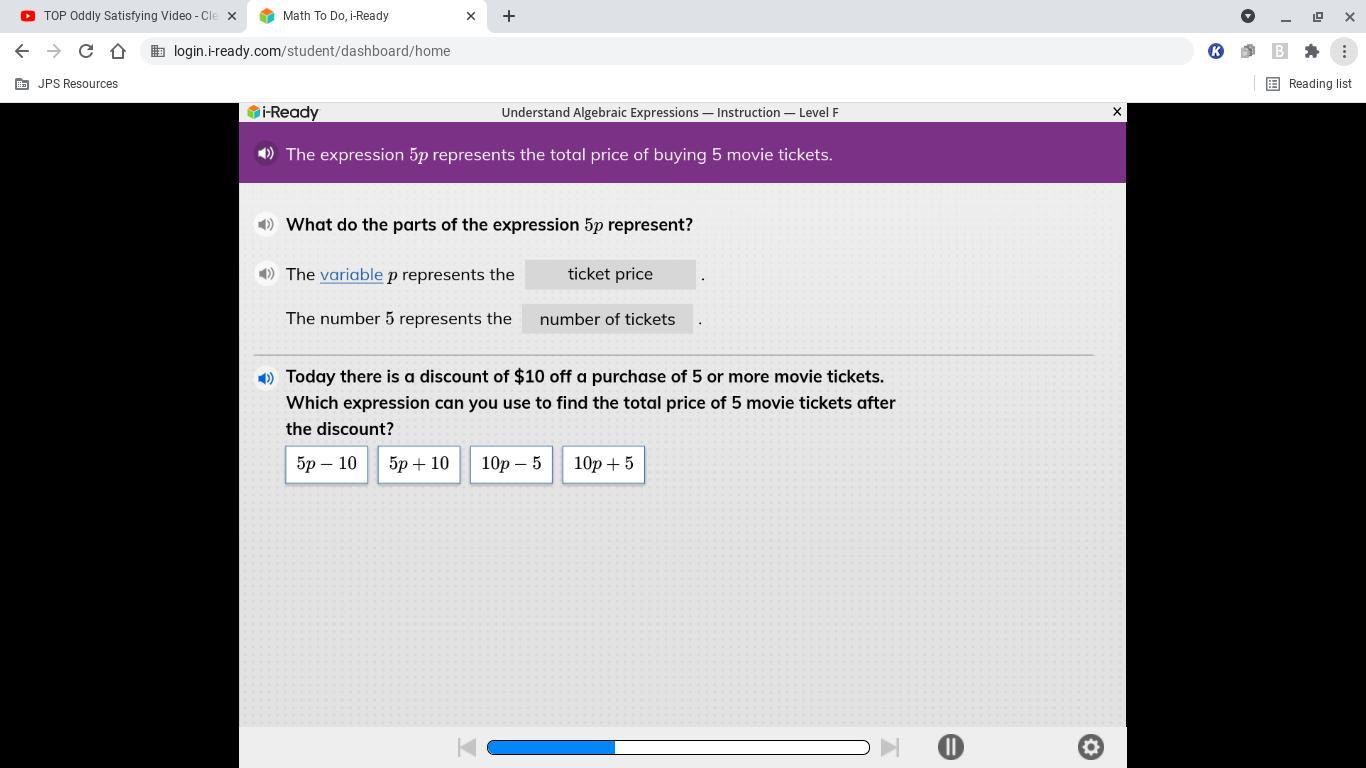Screen dimensions: 1366x768
Task: Click the gray overlapping-squares extension icon
Action: click(1248, 51)
